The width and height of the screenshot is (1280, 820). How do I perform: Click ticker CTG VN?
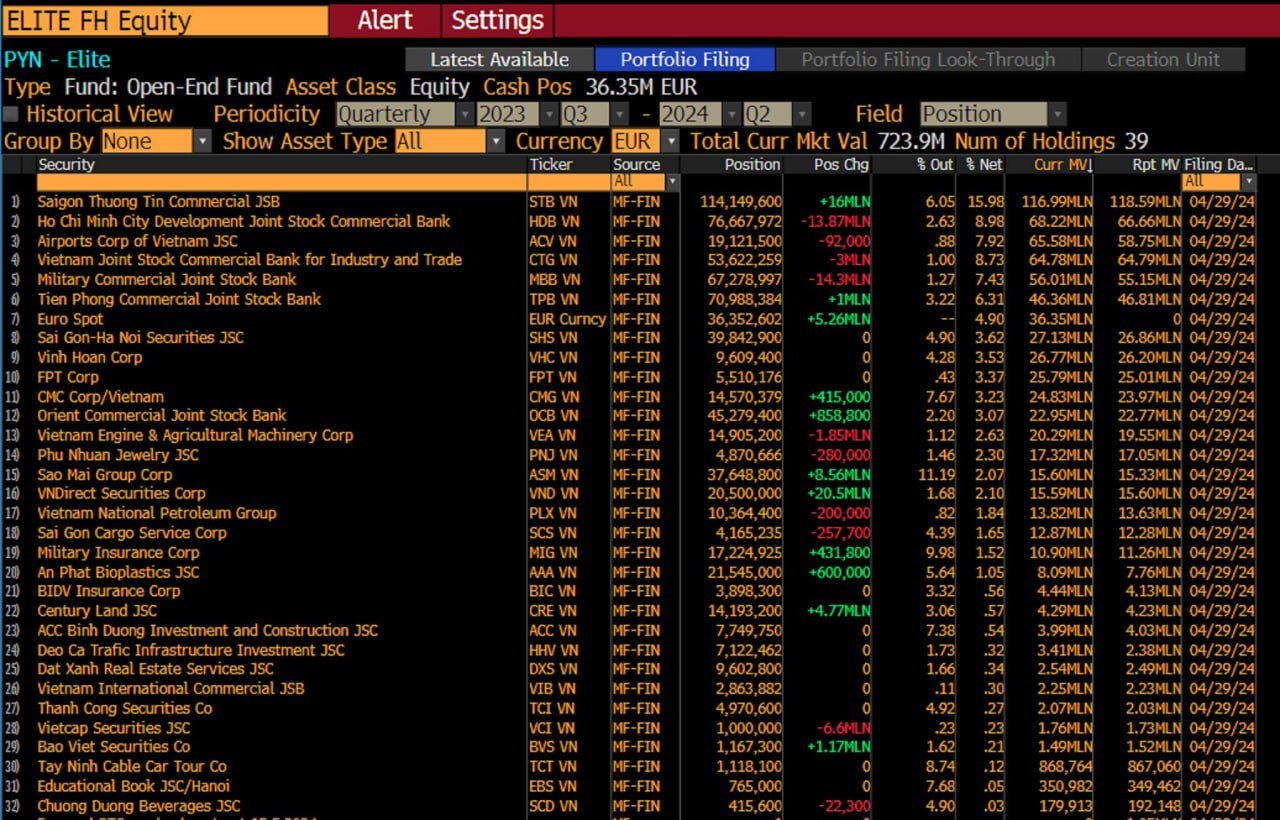pyautogui.click(x=554, y=260)
